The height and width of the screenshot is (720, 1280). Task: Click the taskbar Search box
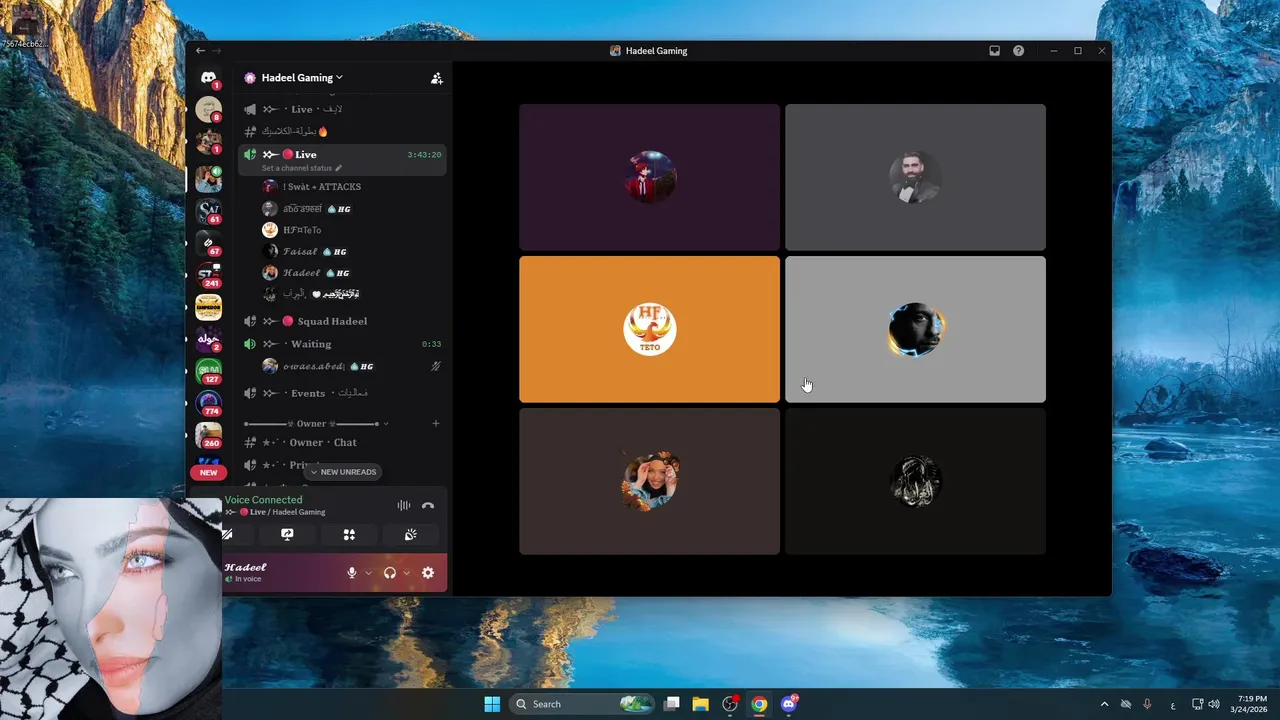tap(582, 704)
